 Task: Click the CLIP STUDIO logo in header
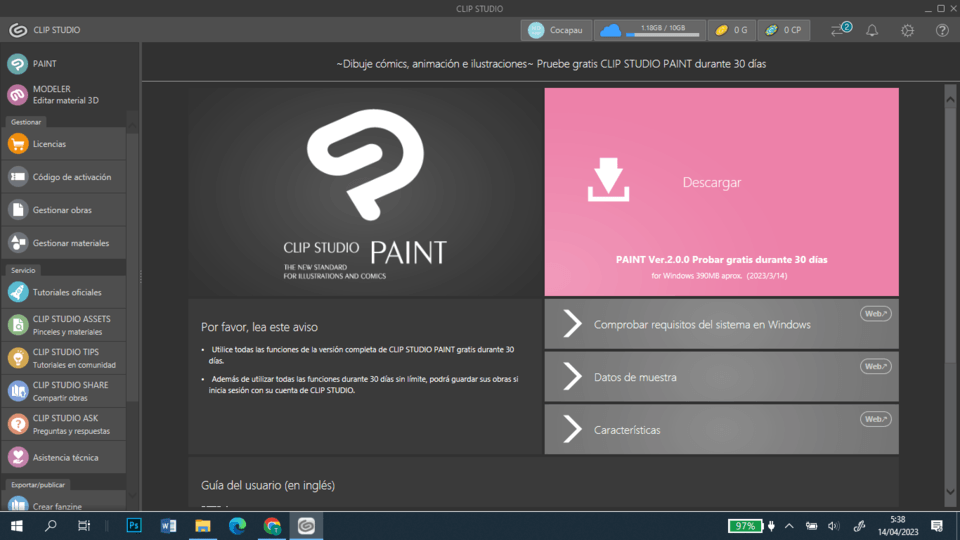[x=18, y=30]
